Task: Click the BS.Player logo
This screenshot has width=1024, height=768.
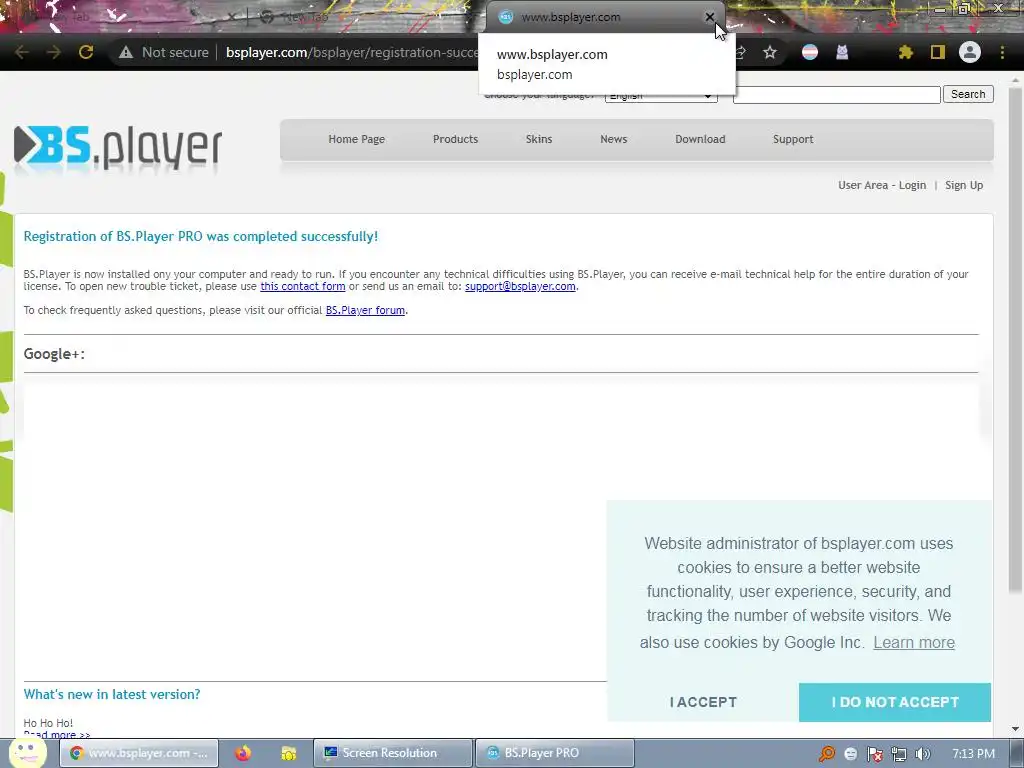Action: [x=118, y=148]
